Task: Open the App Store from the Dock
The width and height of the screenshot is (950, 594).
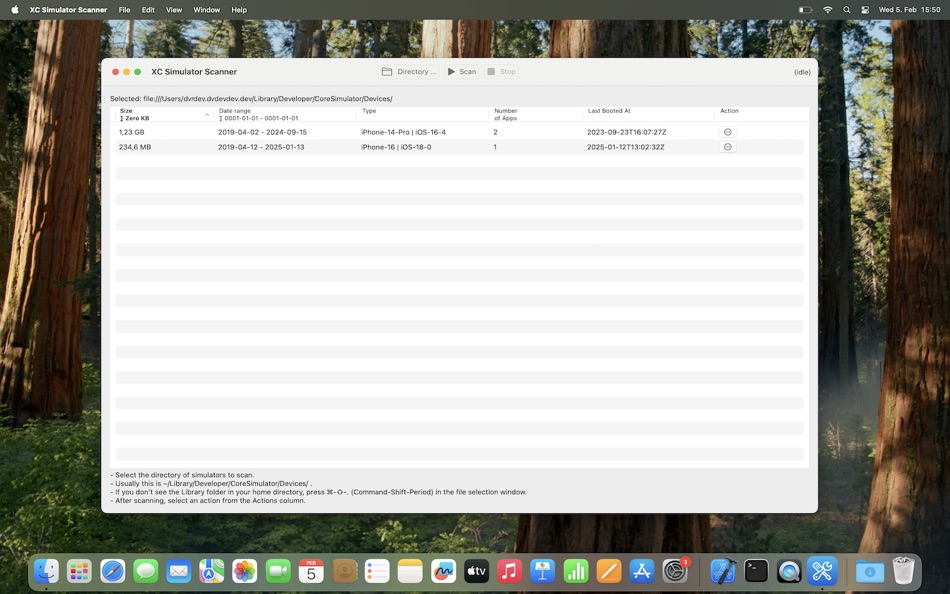Action: click(640, 571)
